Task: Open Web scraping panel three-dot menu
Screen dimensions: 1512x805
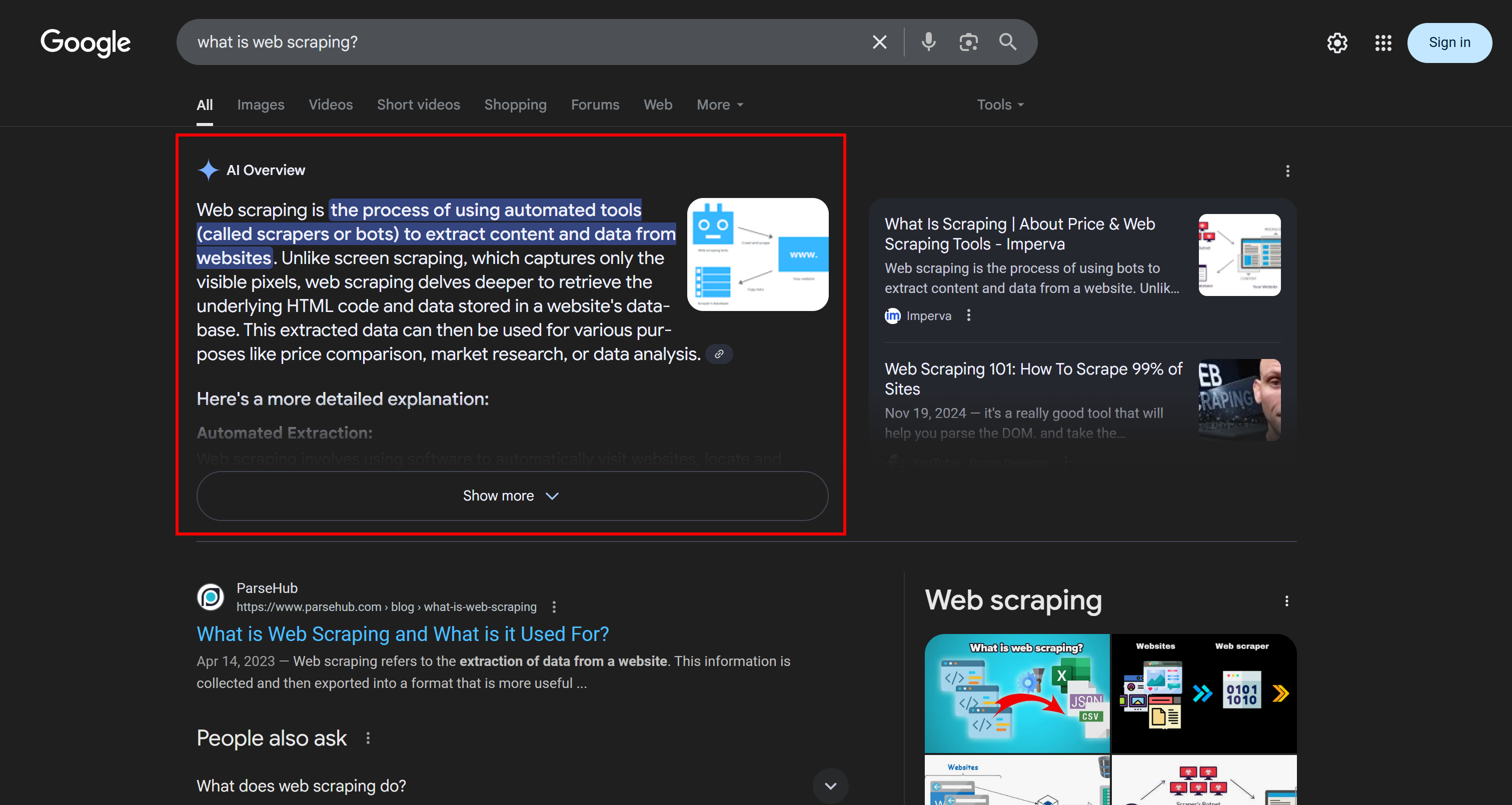Action: 1286,601
